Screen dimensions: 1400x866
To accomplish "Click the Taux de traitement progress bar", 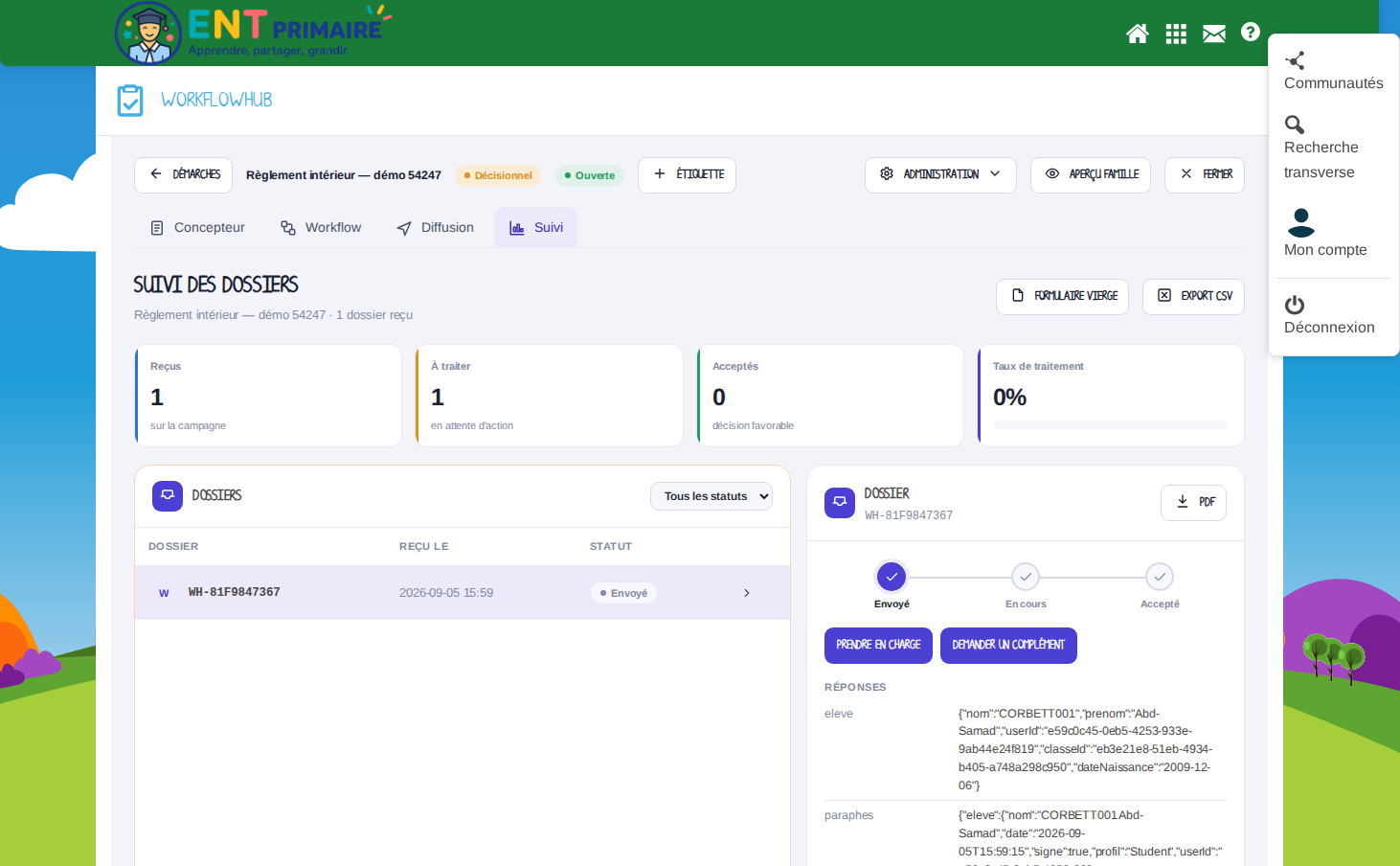I will click(1111, 424).
